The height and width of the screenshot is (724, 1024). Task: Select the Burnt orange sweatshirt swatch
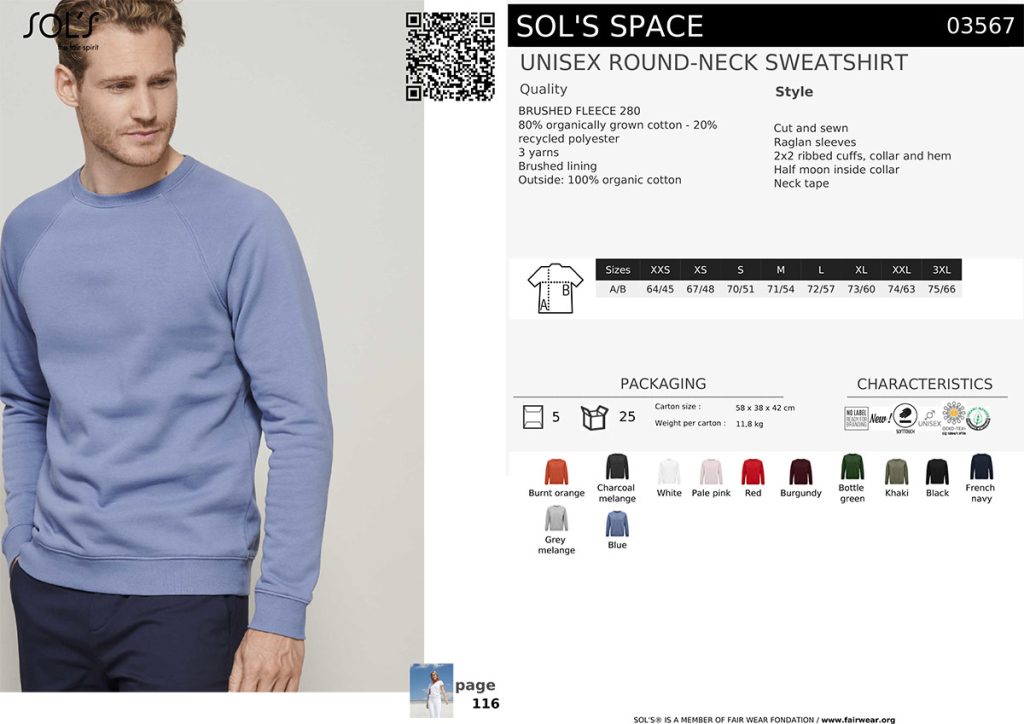[x=556, y=471]
